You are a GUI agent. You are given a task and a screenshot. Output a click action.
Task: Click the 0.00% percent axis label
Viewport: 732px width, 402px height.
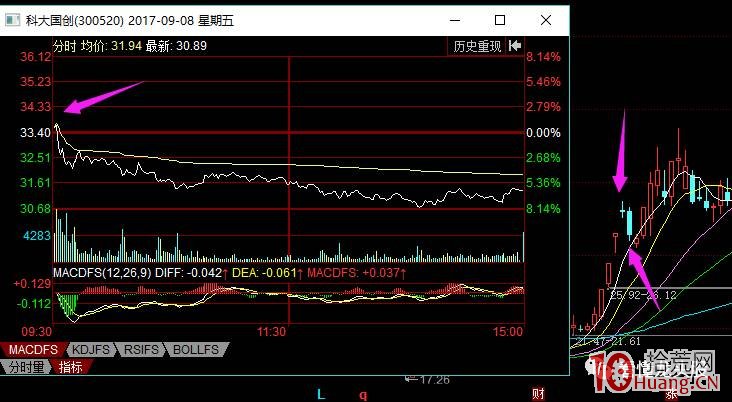coord(543,133)
